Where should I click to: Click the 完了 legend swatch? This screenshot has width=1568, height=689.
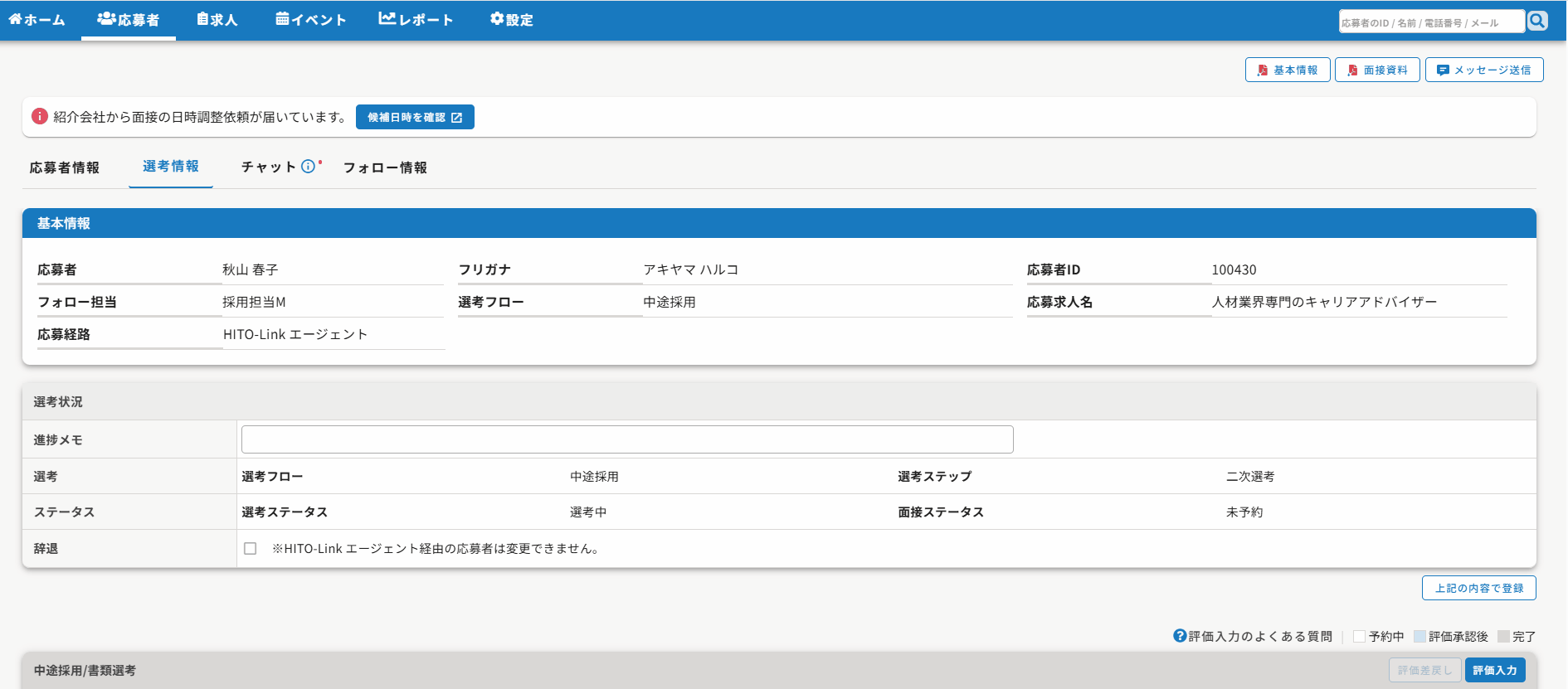(x=1503, y=636)
